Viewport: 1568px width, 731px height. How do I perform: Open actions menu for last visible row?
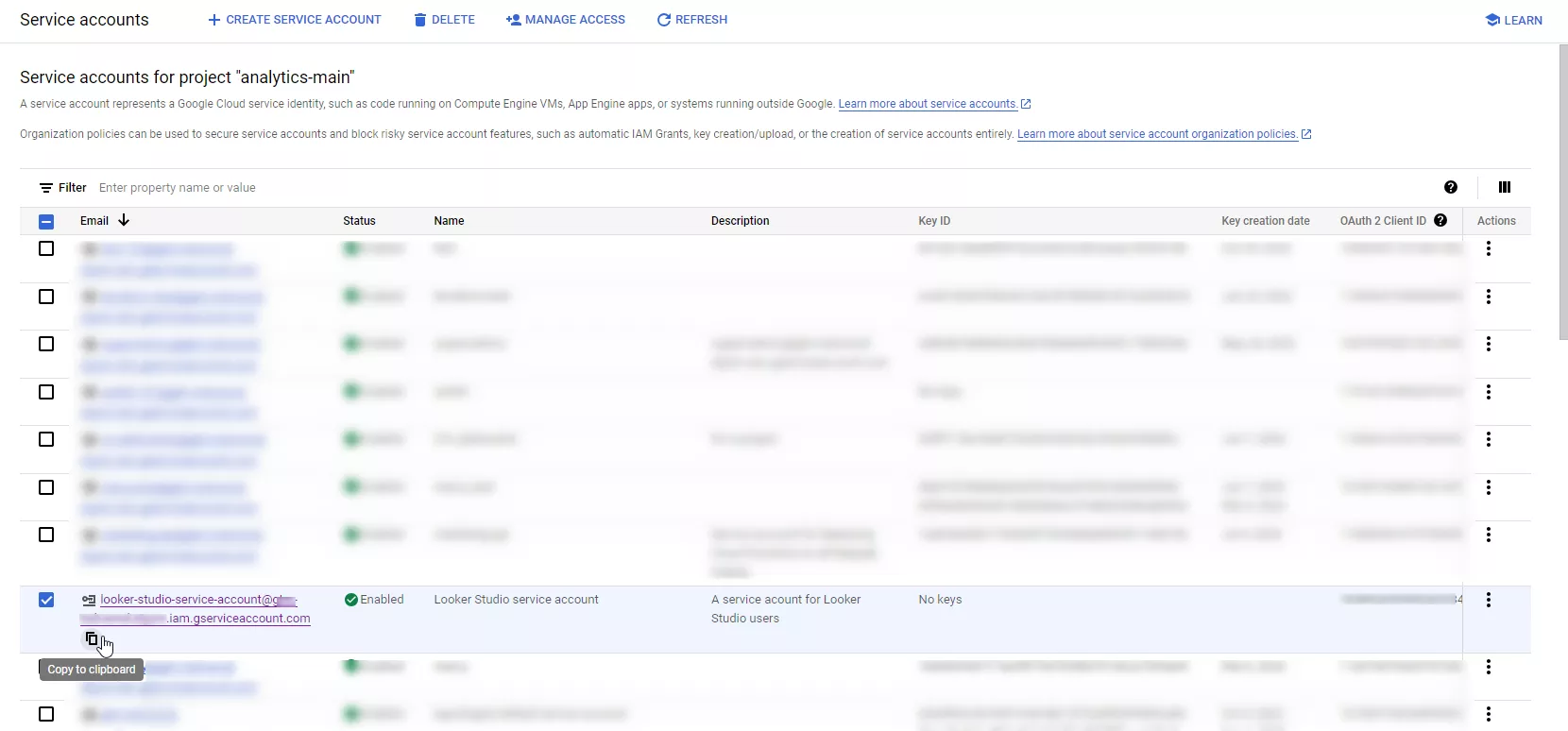coord(1489,714)
